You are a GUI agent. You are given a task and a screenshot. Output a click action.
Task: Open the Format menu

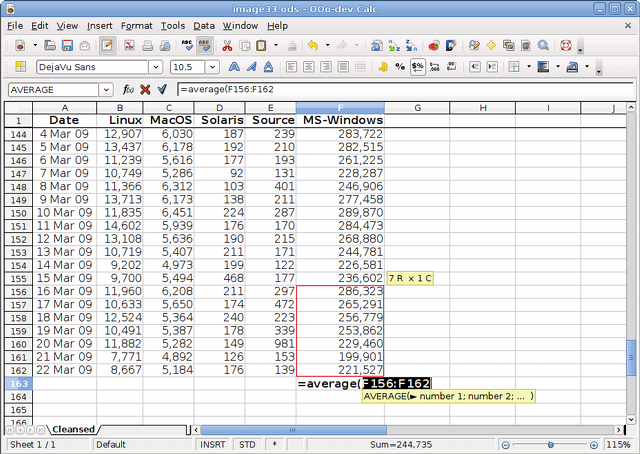pyautogui.click(x=136, y=24)
